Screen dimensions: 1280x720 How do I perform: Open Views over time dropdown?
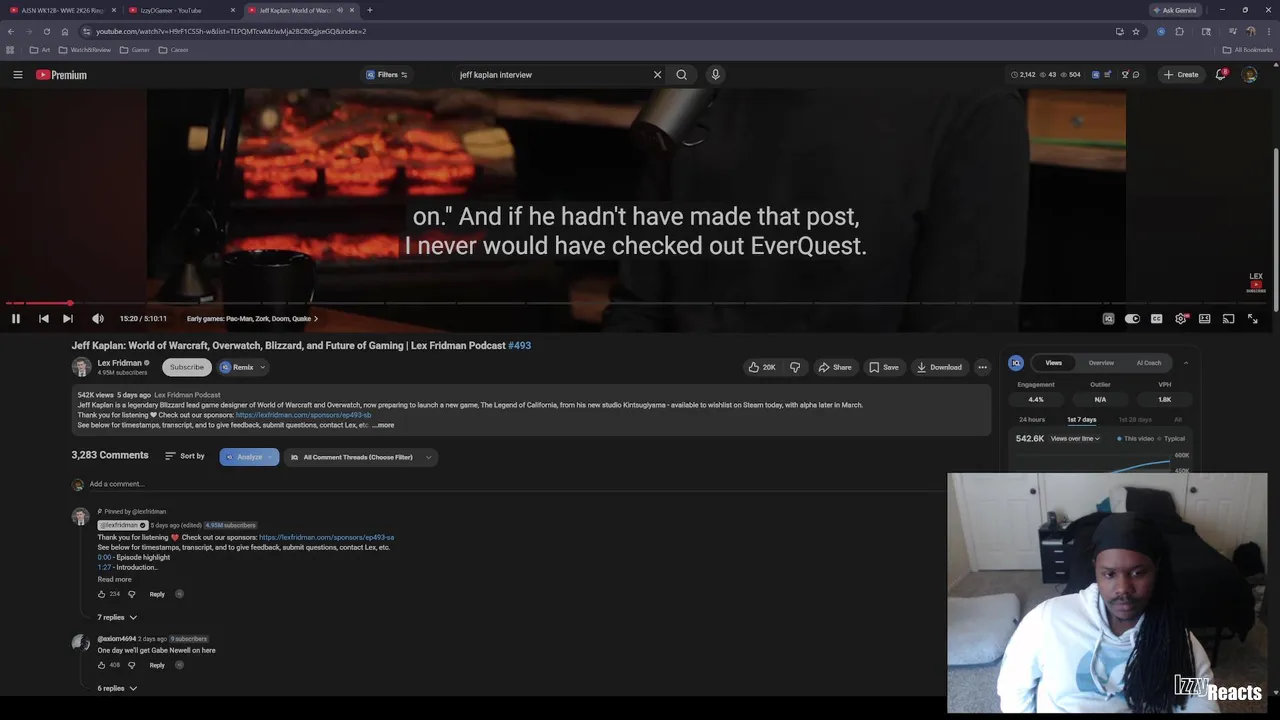click(x=1075, y=438)
